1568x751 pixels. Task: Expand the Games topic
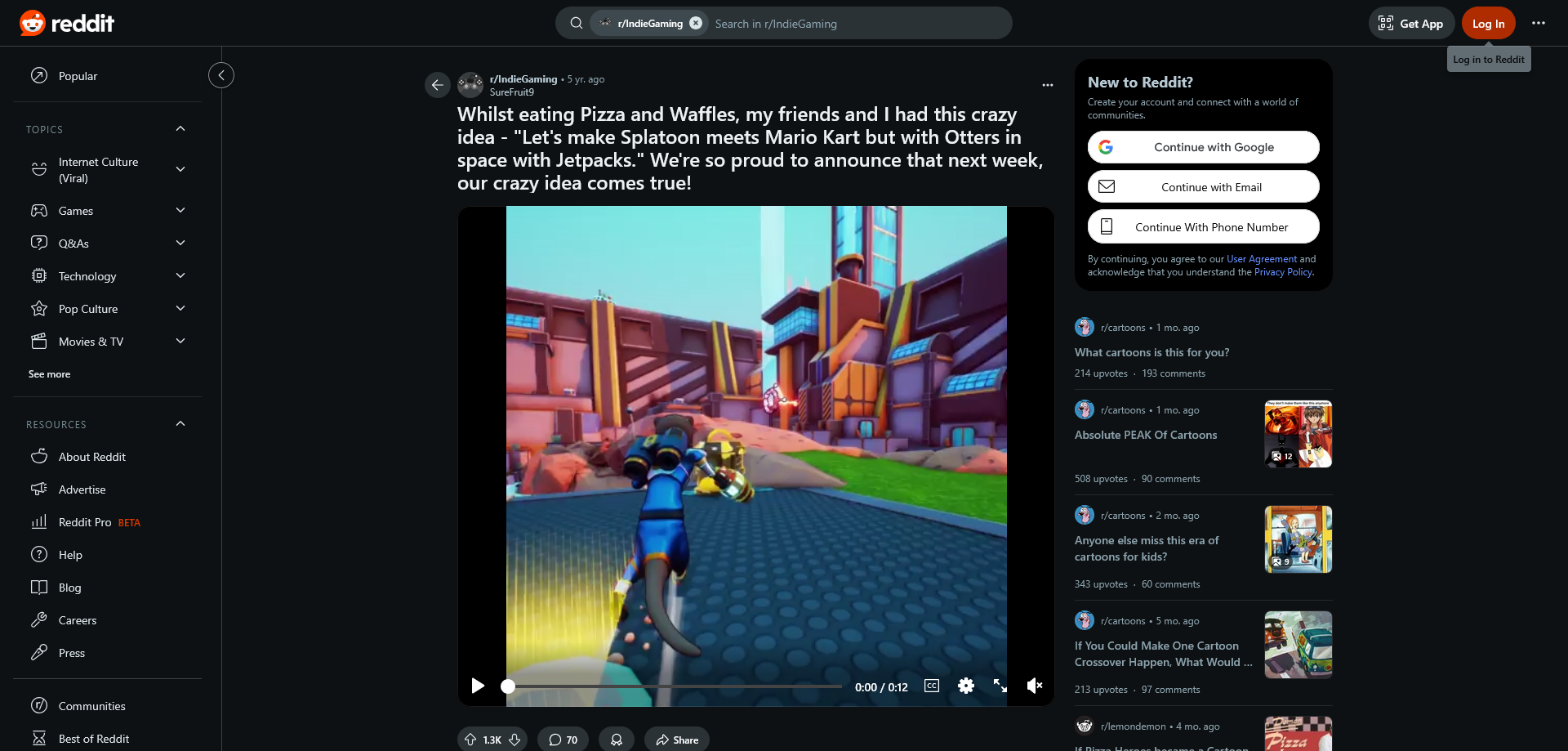180,211
